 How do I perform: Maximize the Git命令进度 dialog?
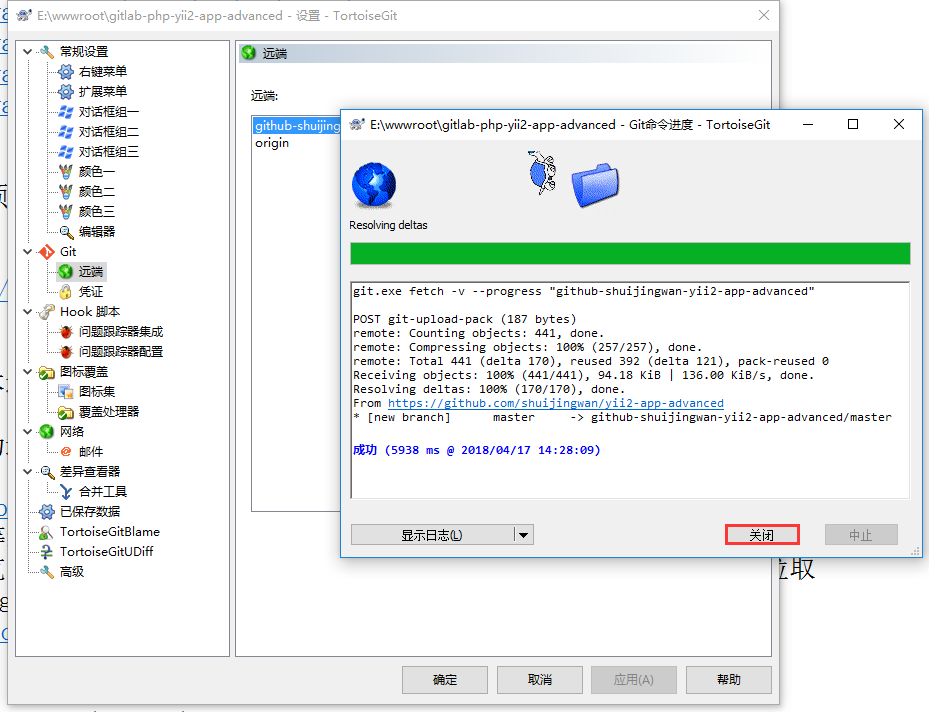pos(853,124)
